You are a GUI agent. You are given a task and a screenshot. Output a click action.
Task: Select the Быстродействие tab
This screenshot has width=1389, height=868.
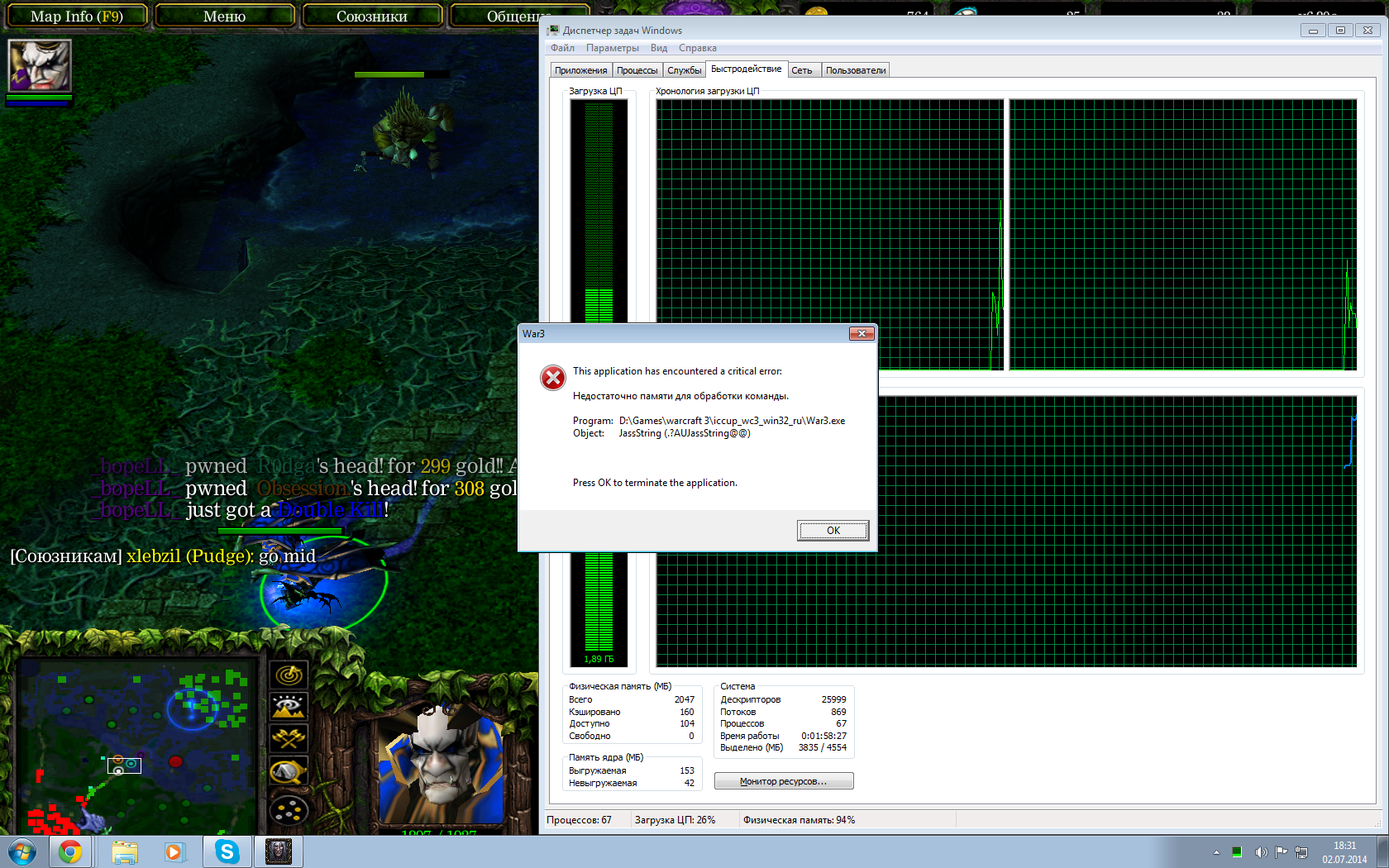746,69
